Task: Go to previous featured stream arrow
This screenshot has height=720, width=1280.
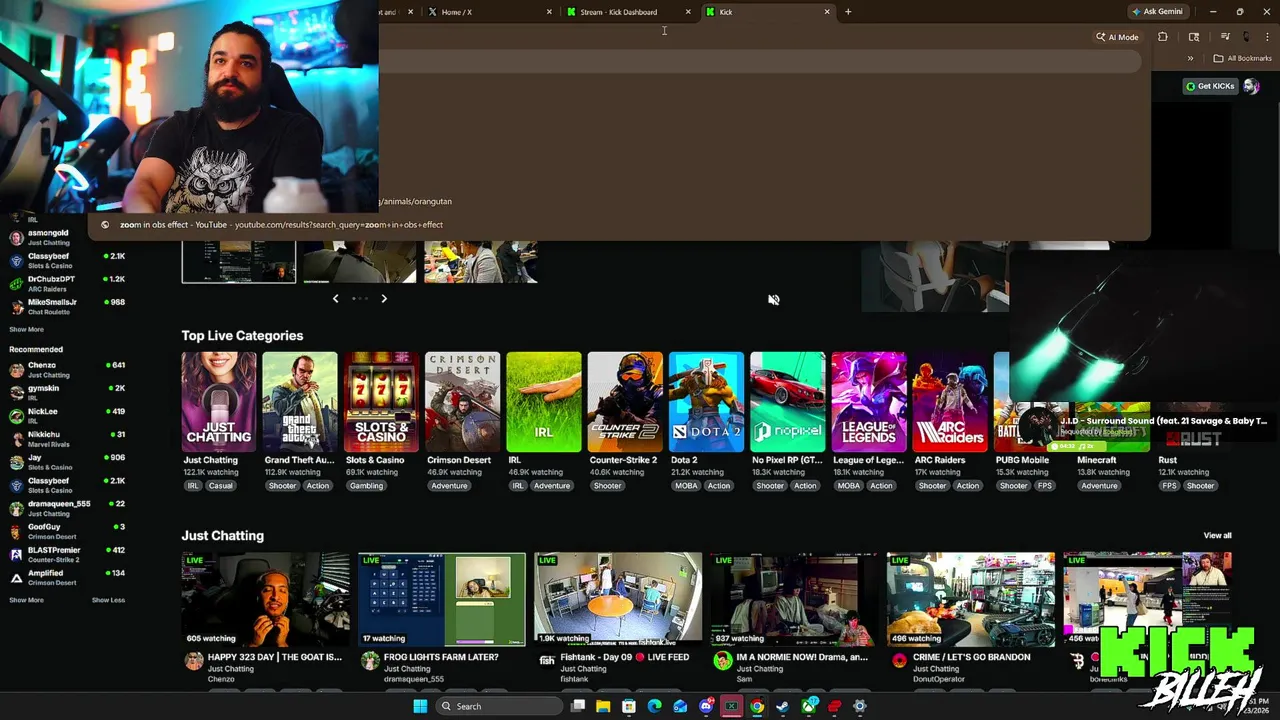Action: [x=335, y=298]
